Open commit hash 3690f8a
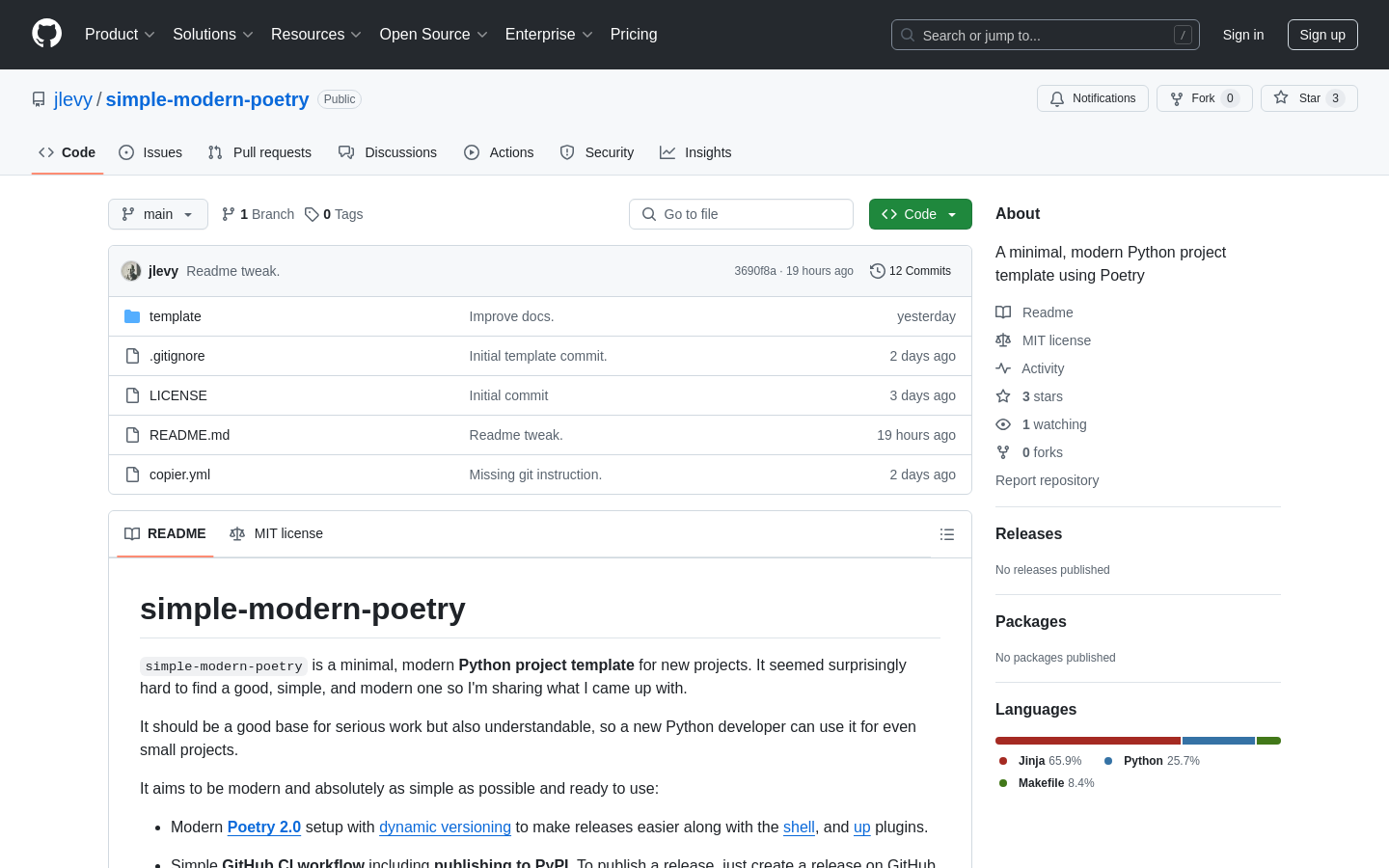Image resolution: width=1389 pixels, height=868 pixels. tap(755, 271)
